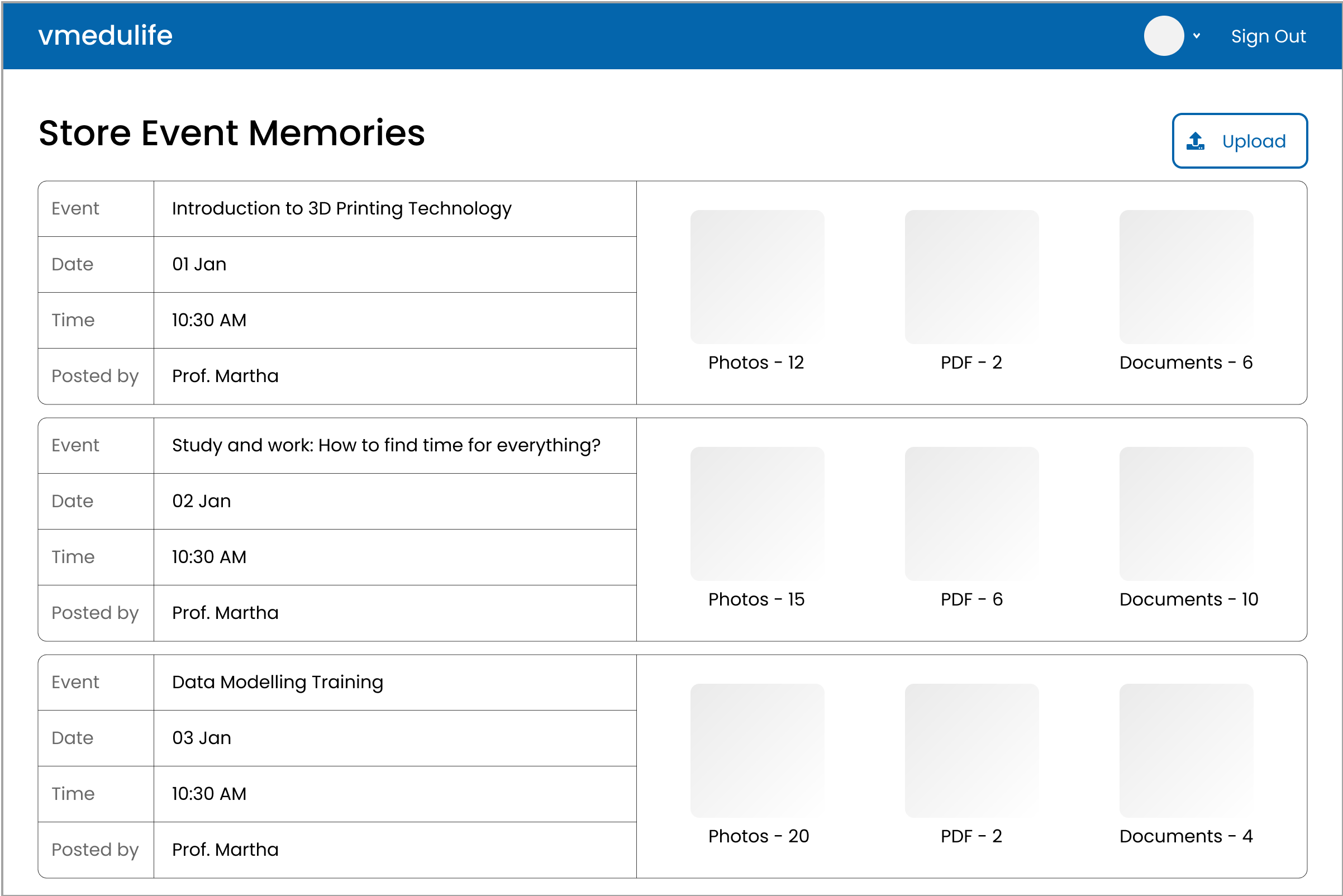Click the 02 Jan date cell
1343x896 pixels.
(395, 502)
